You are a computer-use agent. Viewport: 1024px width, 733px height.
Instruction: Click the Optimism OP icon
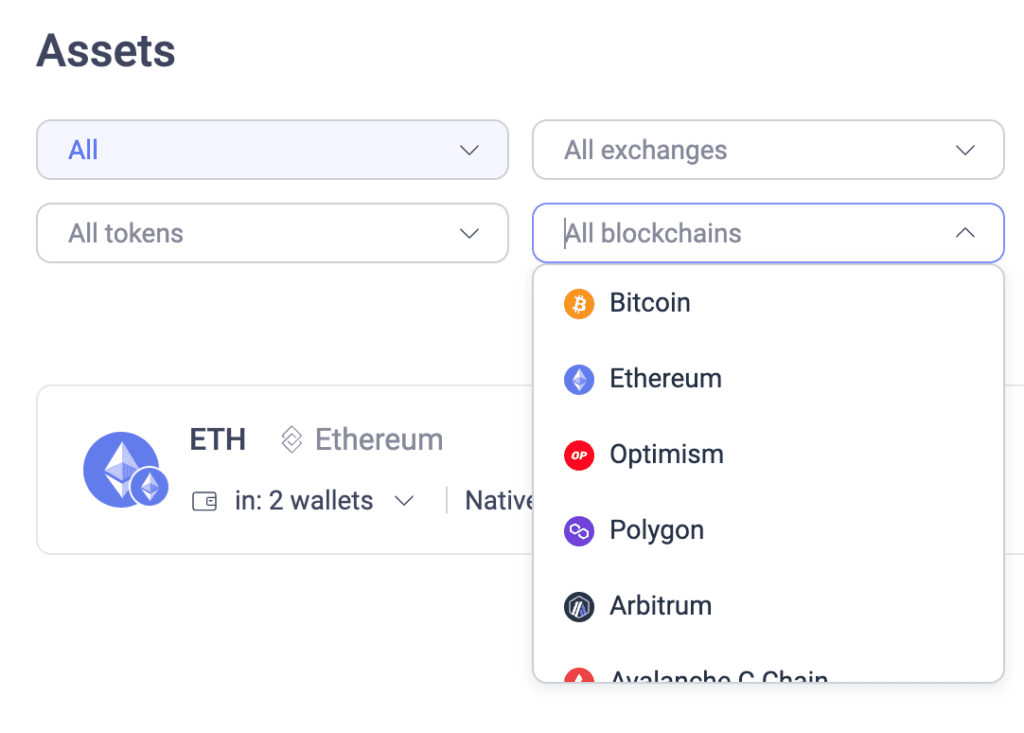click(578, 455)
